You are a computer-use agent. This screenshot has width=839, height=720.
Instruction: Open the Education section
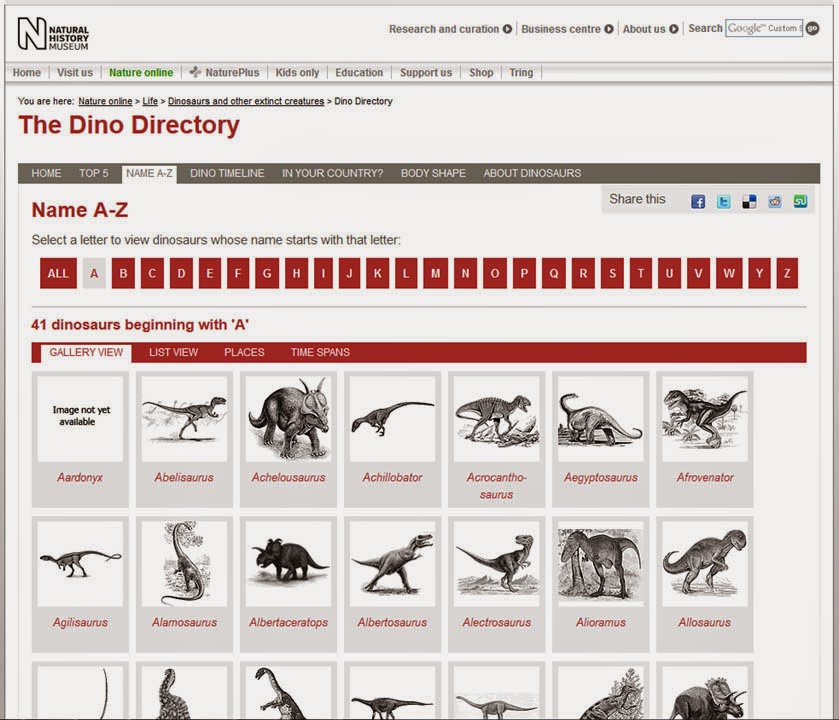click(x=359, y=72)
